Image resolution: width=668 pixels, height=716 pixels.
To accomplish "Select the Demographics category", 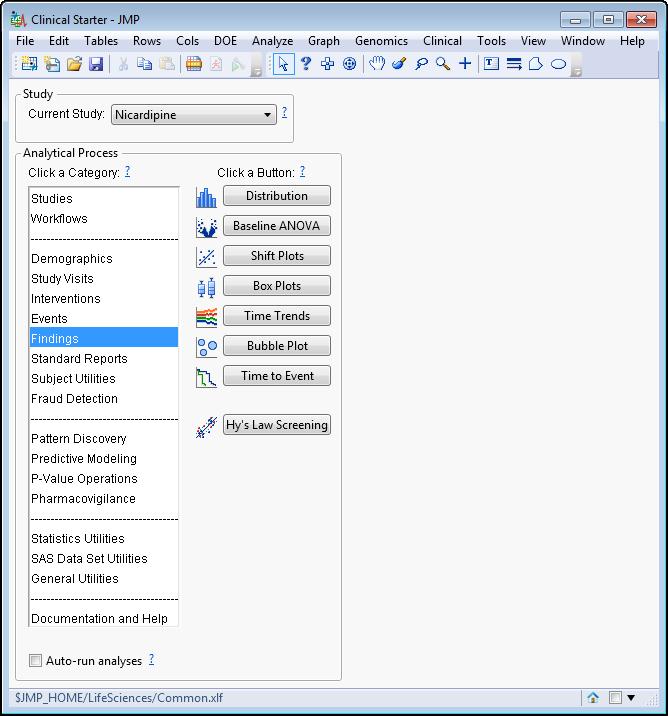I will click(104, 258).
